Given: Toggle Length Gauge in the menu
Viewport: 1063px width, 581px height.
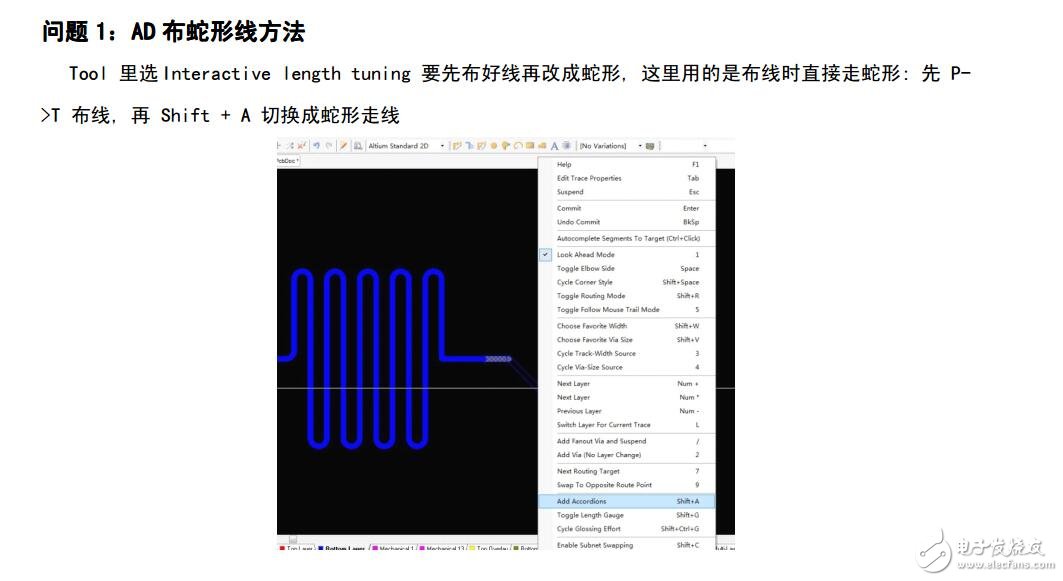Looking at the screenshot, I should click(590, 515).
